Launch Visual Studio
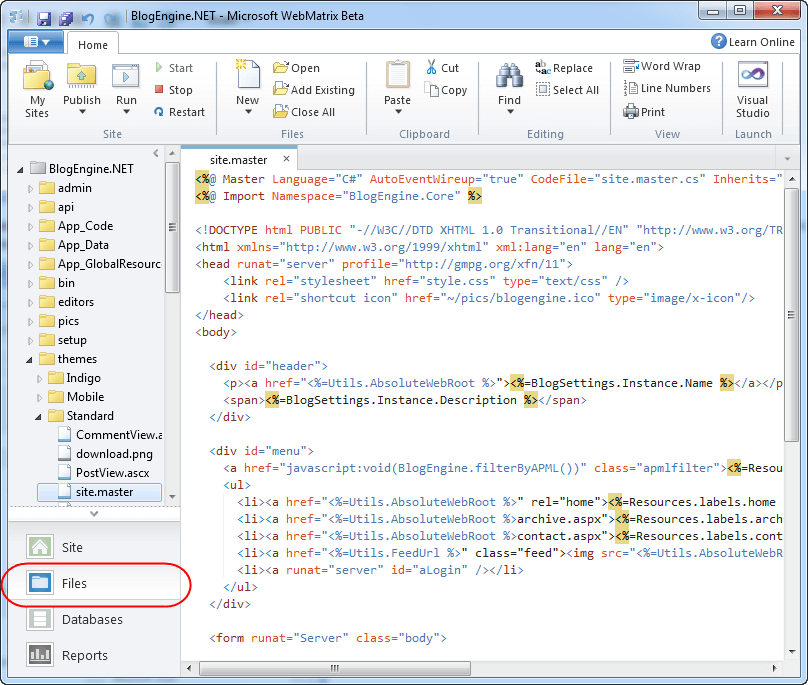The image size is (808, 685). [753, 90]
